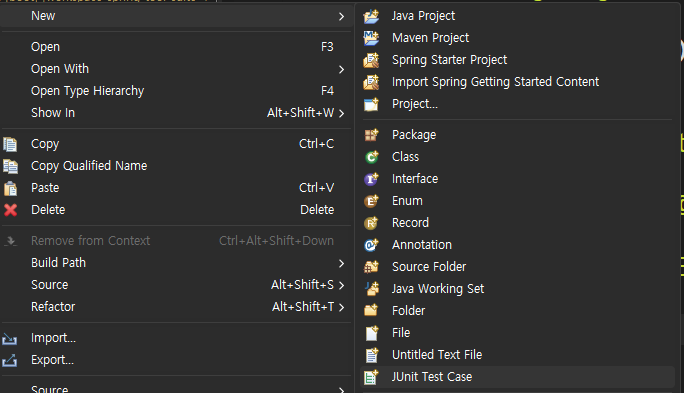Image resolution: width=684 pixels, height=393 pixels.
Task: Click the new Folder icon
Action: click(371, 311)
